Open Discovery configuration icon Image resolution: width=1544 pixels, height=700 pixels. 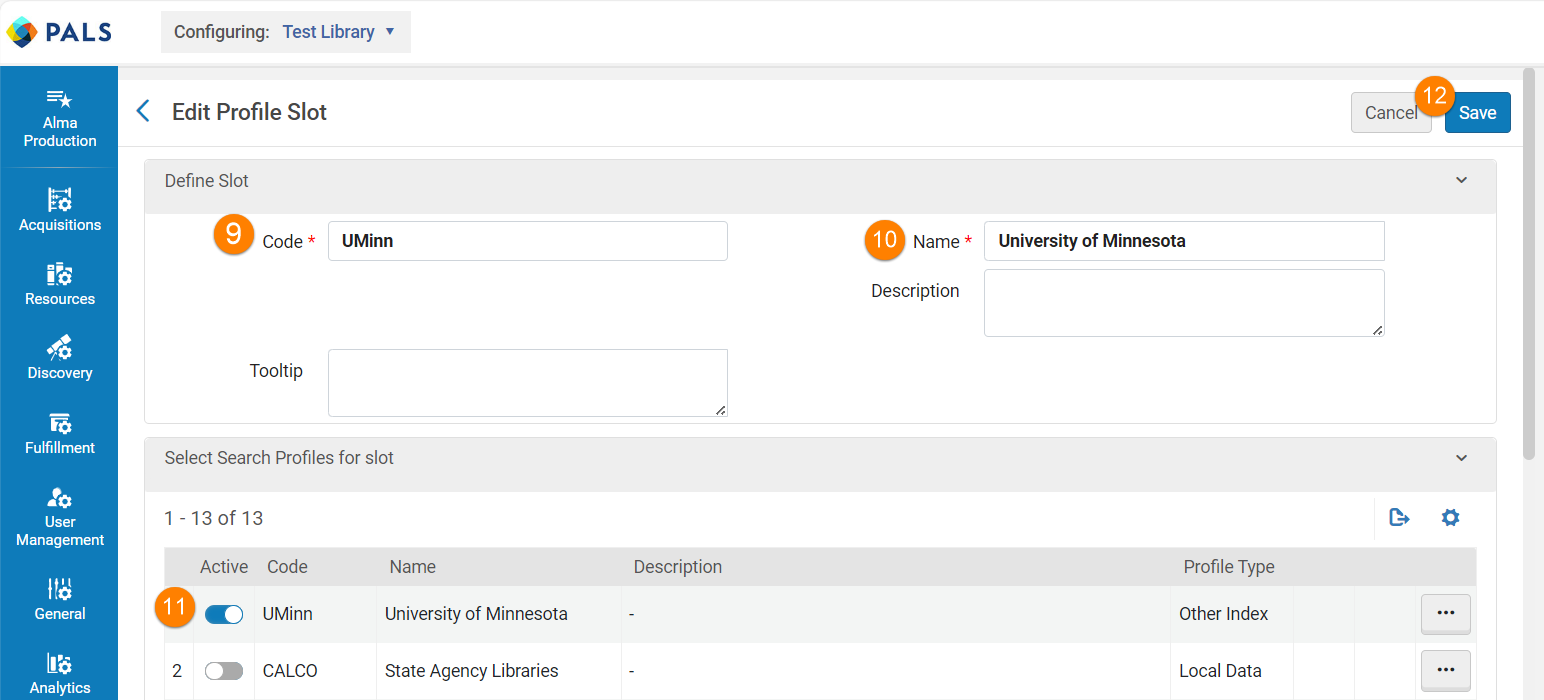point(59,348)
